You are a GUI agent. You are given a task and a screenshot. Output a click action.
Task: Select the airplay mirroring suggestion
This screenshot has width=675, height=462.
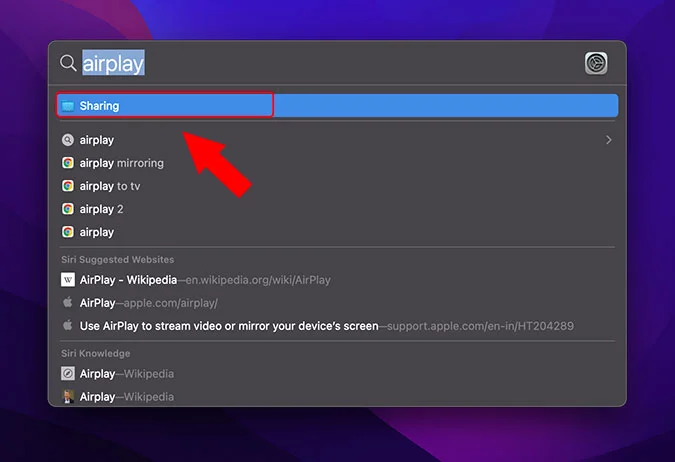pos(121,163)
